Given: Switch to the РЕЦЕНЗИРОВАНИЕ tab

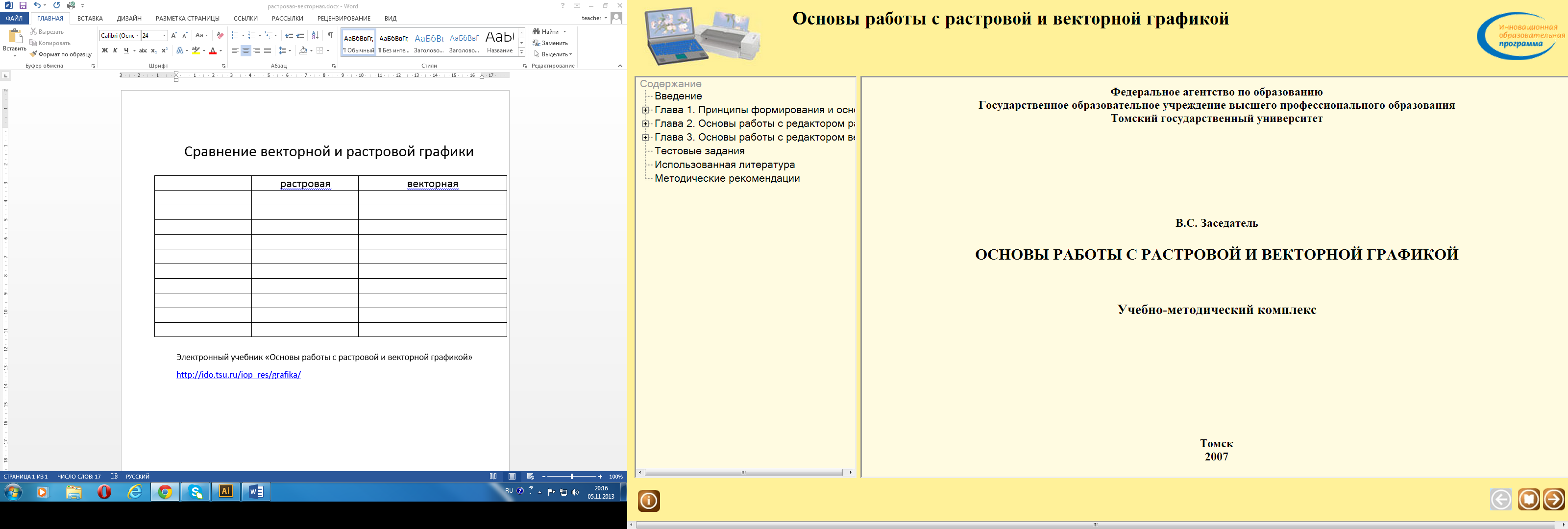Looking at the screenshot, I should point(343,18).
